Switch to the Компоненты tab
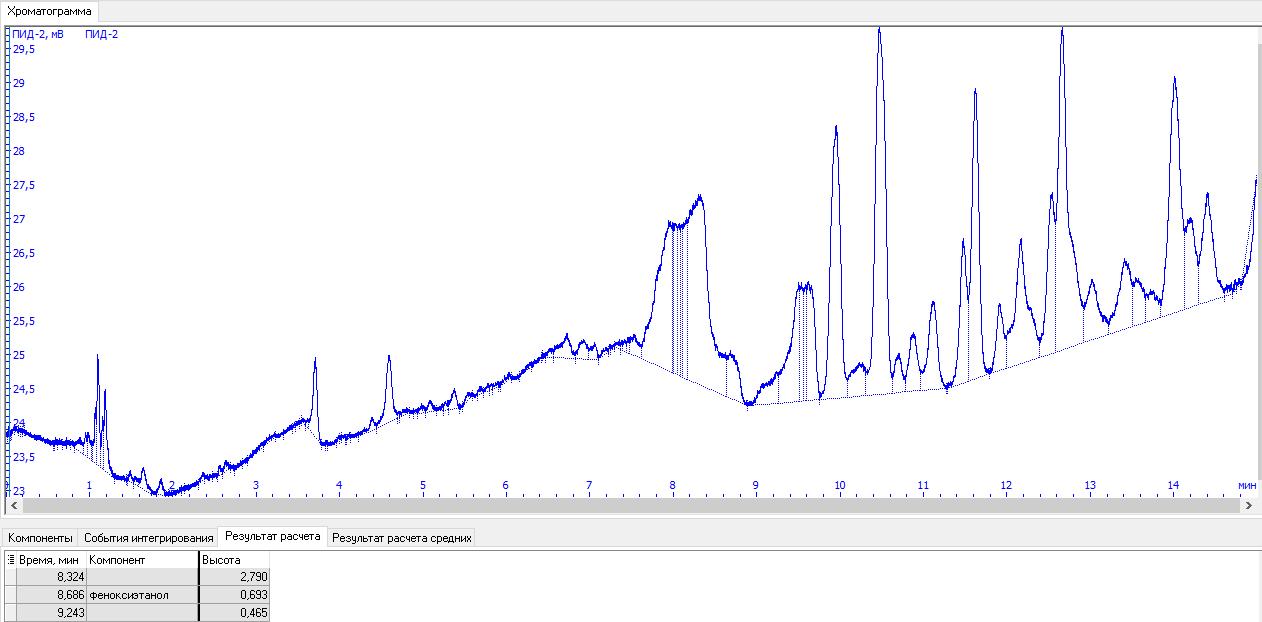The height and width of the screenshot is (622, 1262). point(40,538)
